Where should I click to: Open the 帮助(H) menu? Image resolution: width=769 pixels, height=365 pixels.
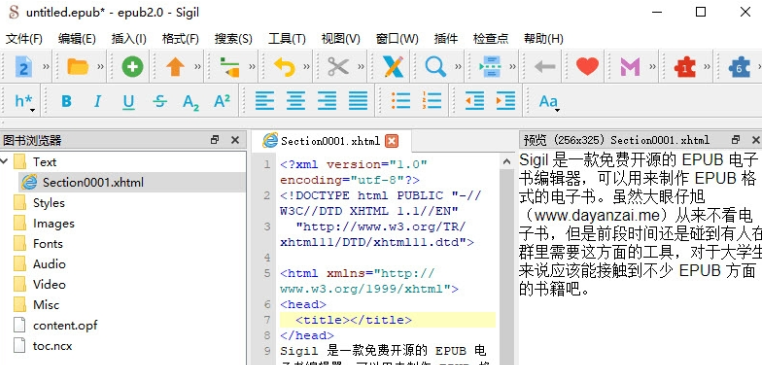pyautogui.click(x=543, y=39)
